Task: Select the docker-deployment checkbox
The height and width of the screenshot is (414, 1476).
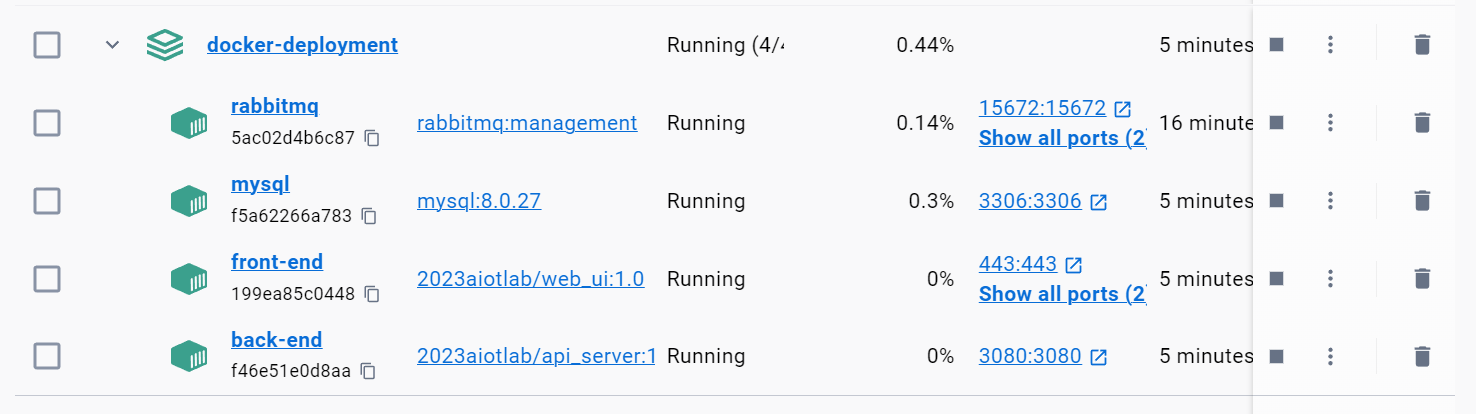Action: [x=47, y=45]
